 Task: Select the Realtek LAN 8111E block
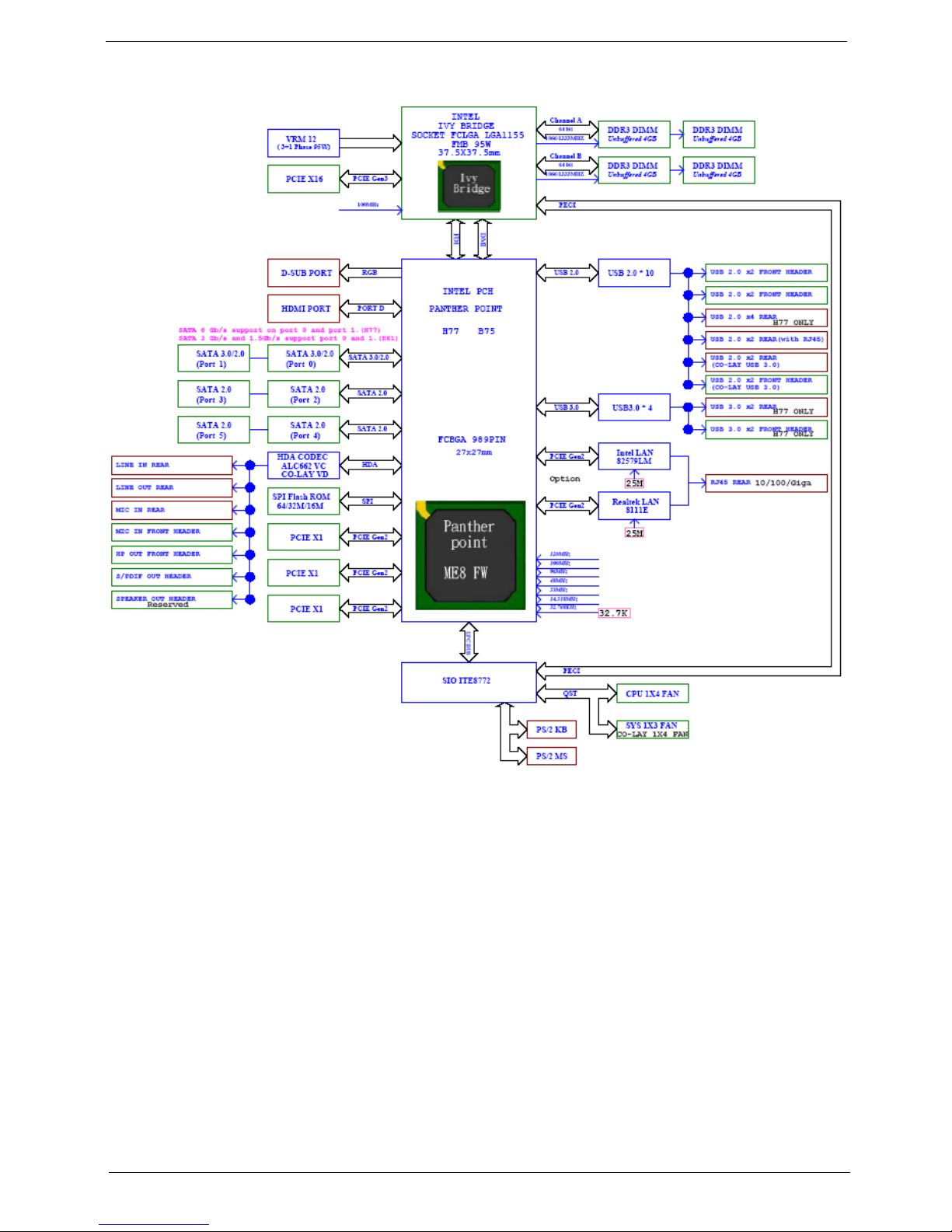[634, 506]
